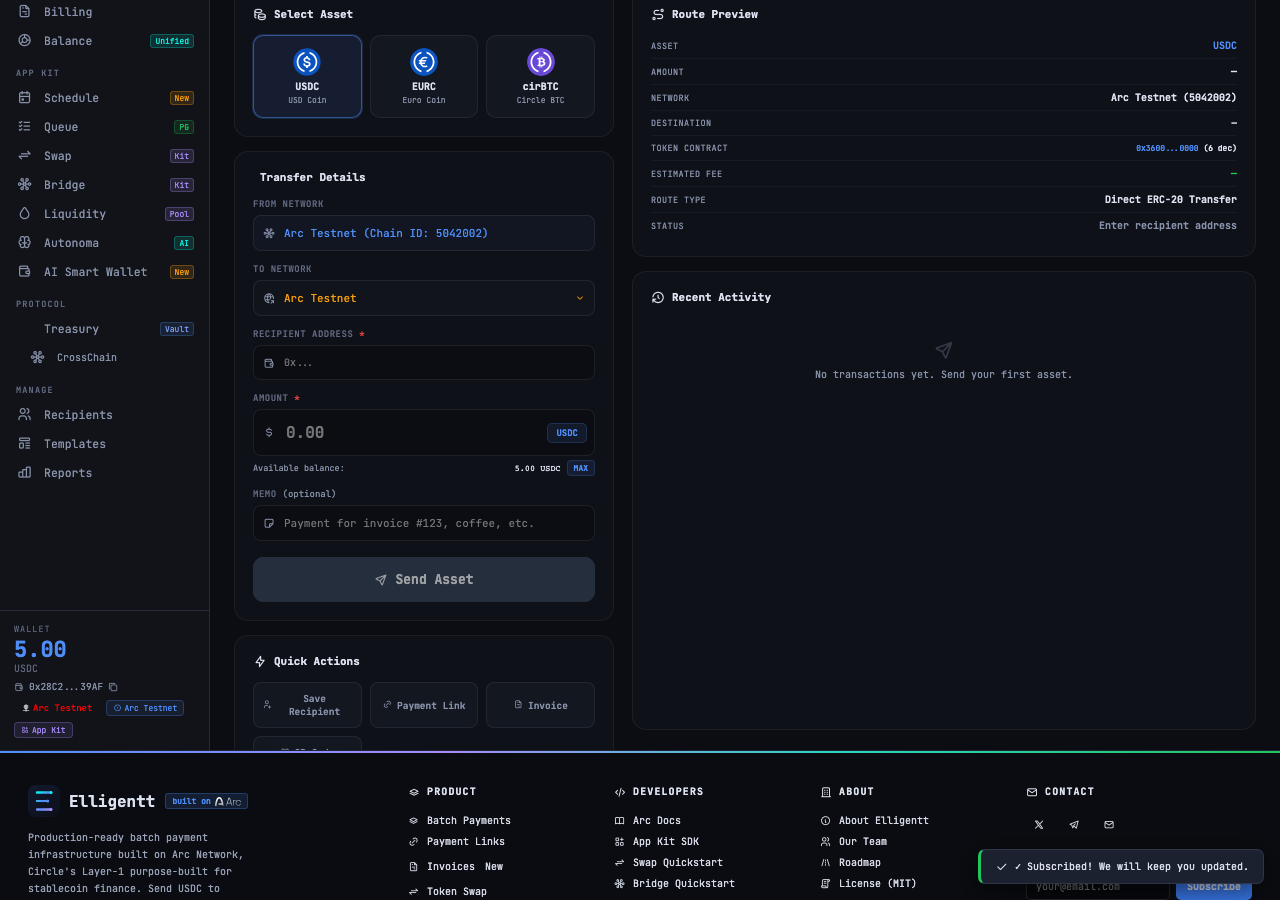The width and height of the screenshot is (1280, 900).
Task: Select EURC Euro Coin asset
Action: [424, 77]
